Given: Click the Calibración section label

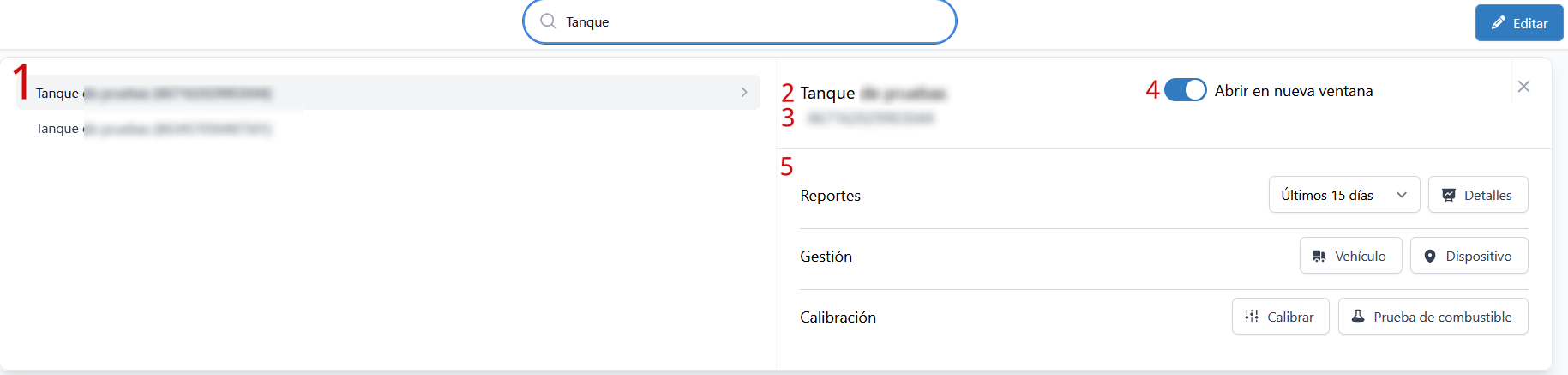Looking at the screenshot, I should pos(838,318).
